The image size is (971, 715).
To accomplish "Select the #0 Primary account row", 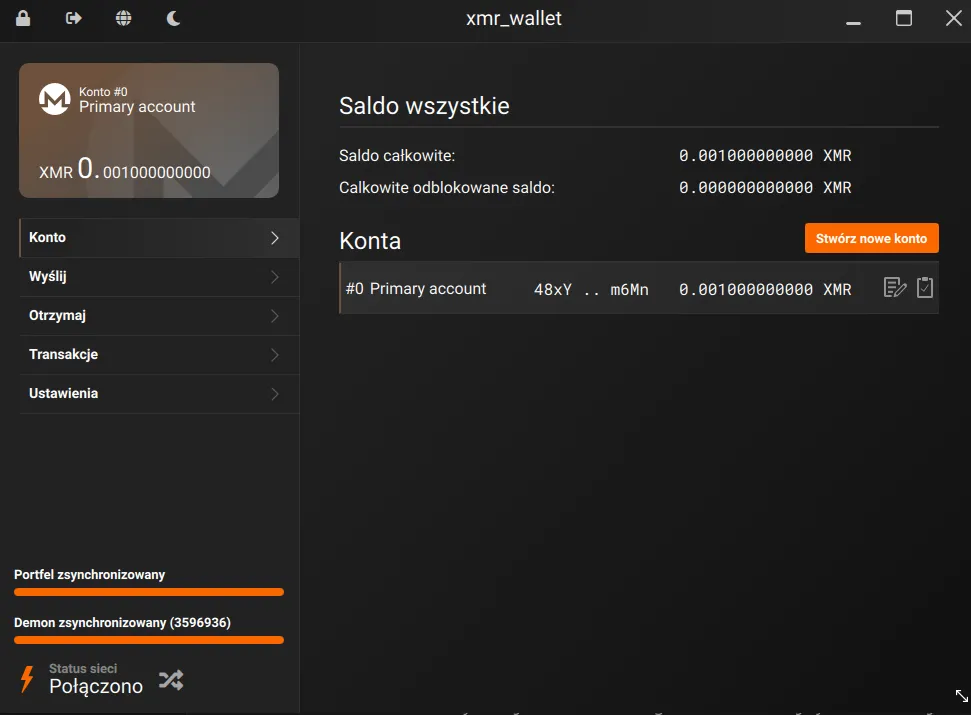I will [639, 288].
